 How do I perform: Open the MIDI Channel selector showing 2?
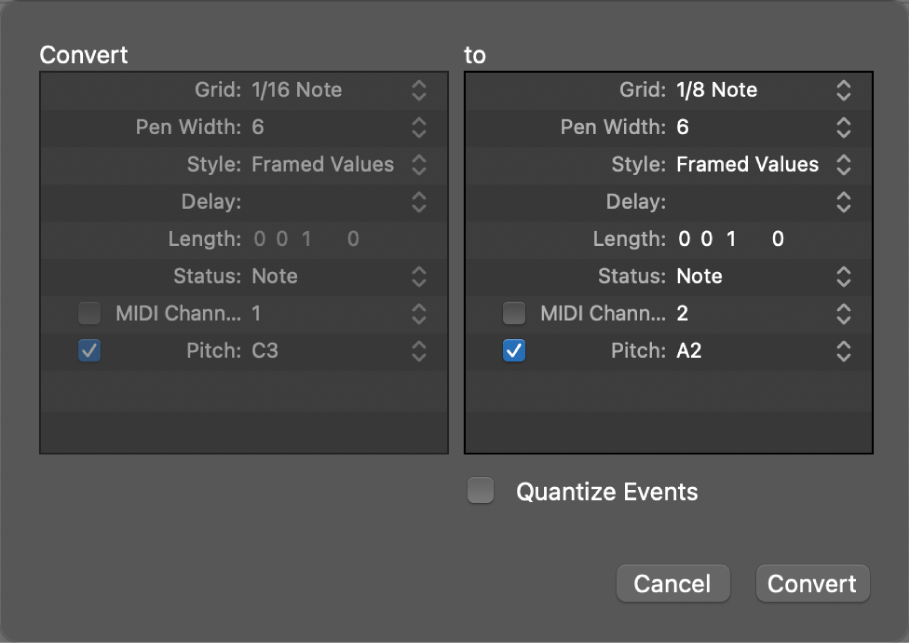(x=843, y=313)
